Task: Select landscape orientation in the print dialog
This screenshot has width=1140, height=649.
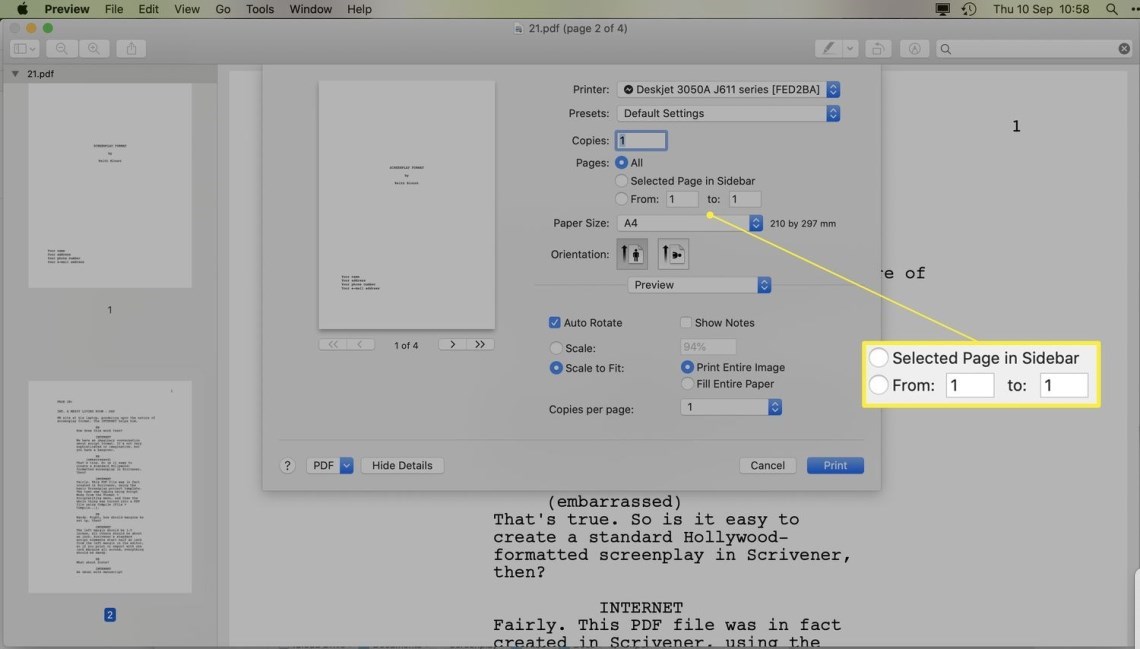Action: pos(673,253)
